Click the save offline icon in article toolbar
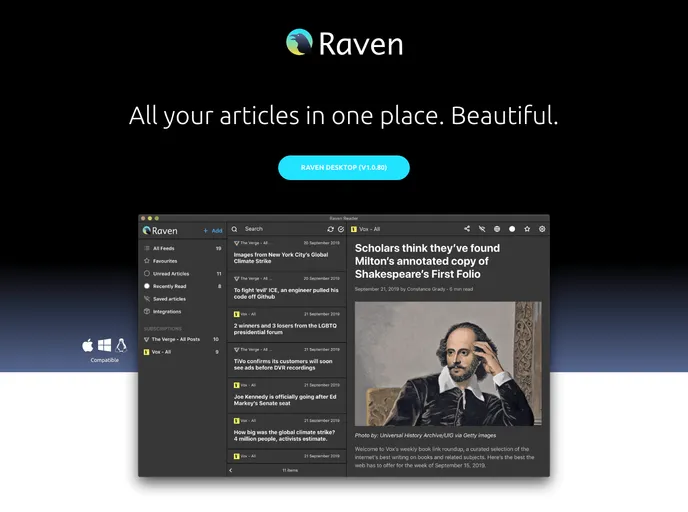Image resolution: width=688 pixels, height=512 pixels. [482, 229]
